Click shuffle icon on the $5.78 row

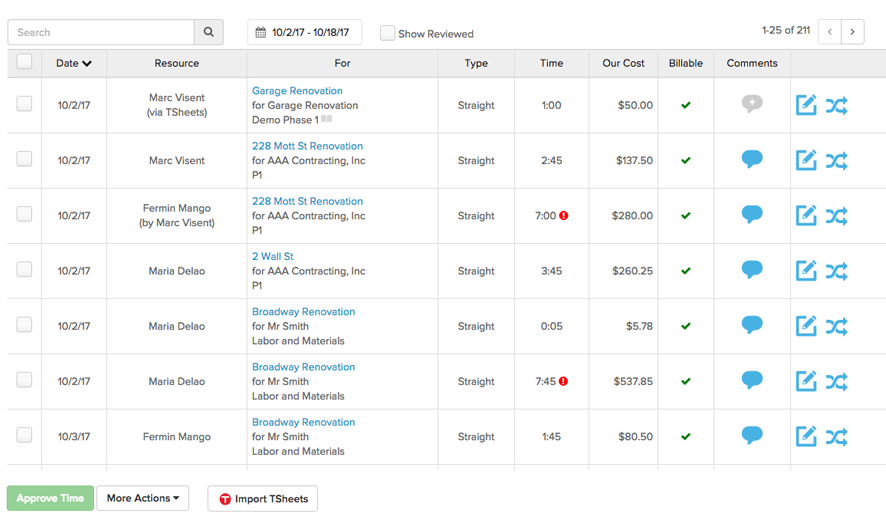click(x=837, y=326)
